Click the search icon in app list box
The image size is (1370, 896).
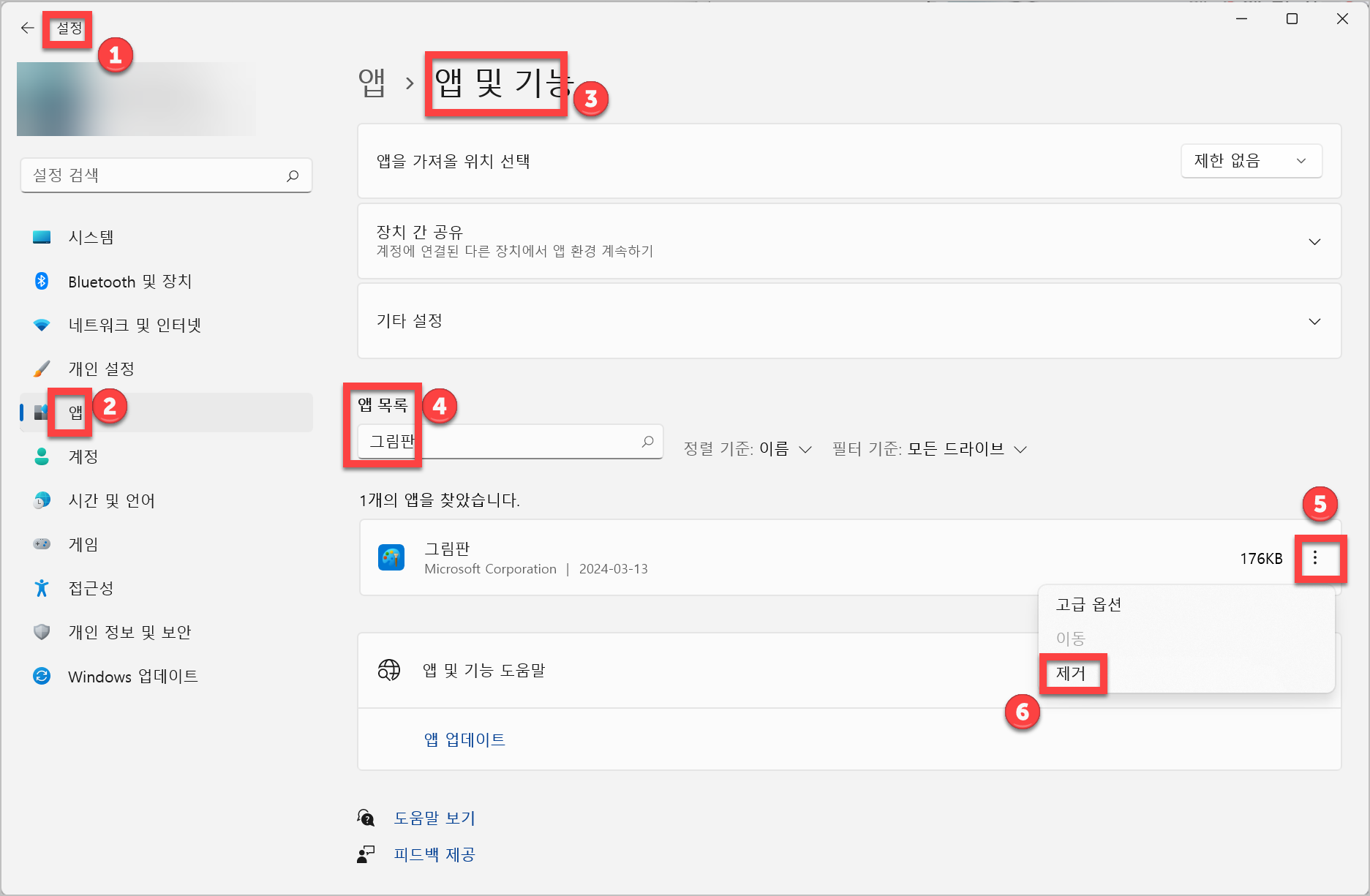click(647, 442)
